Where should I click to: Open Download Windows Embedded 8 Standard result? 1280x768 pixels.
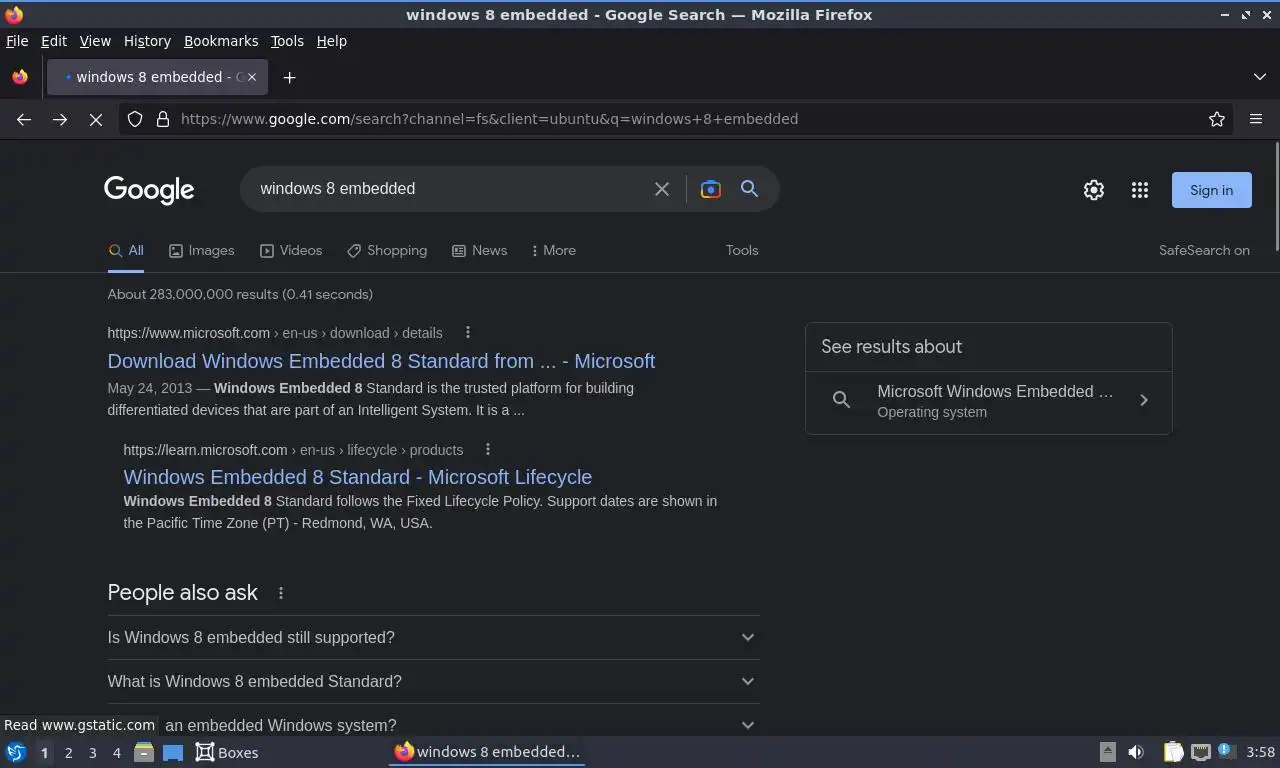381,361
